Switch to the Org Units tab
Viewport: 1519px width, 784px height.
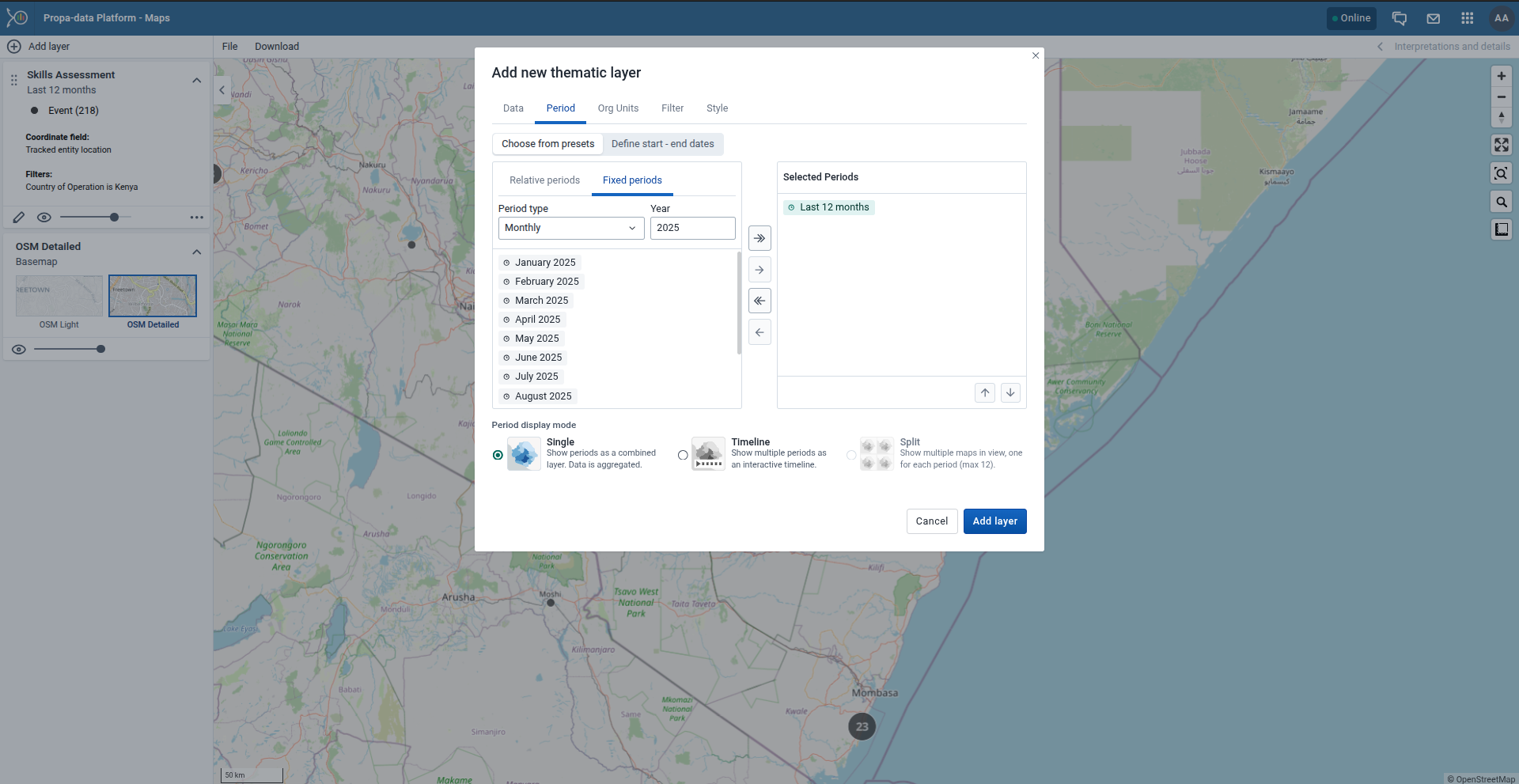618,108
